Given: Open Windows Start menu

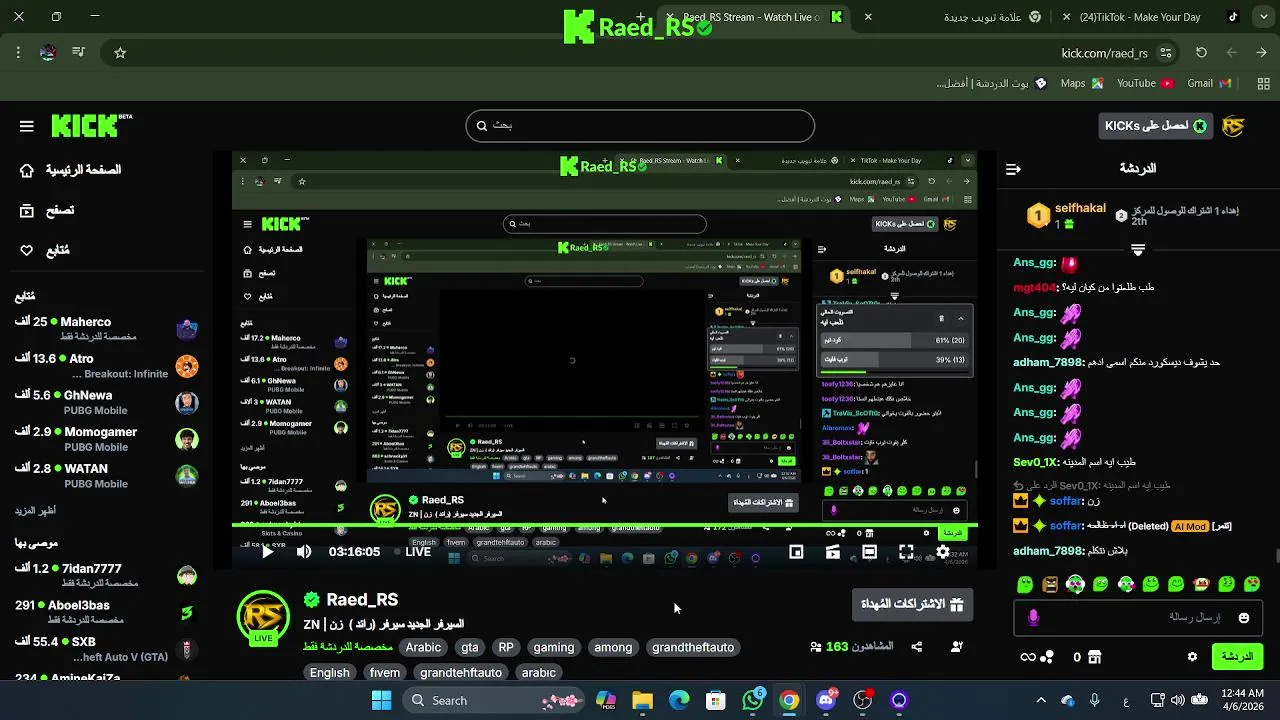Looking at the screenshot, I should point(381,701).
